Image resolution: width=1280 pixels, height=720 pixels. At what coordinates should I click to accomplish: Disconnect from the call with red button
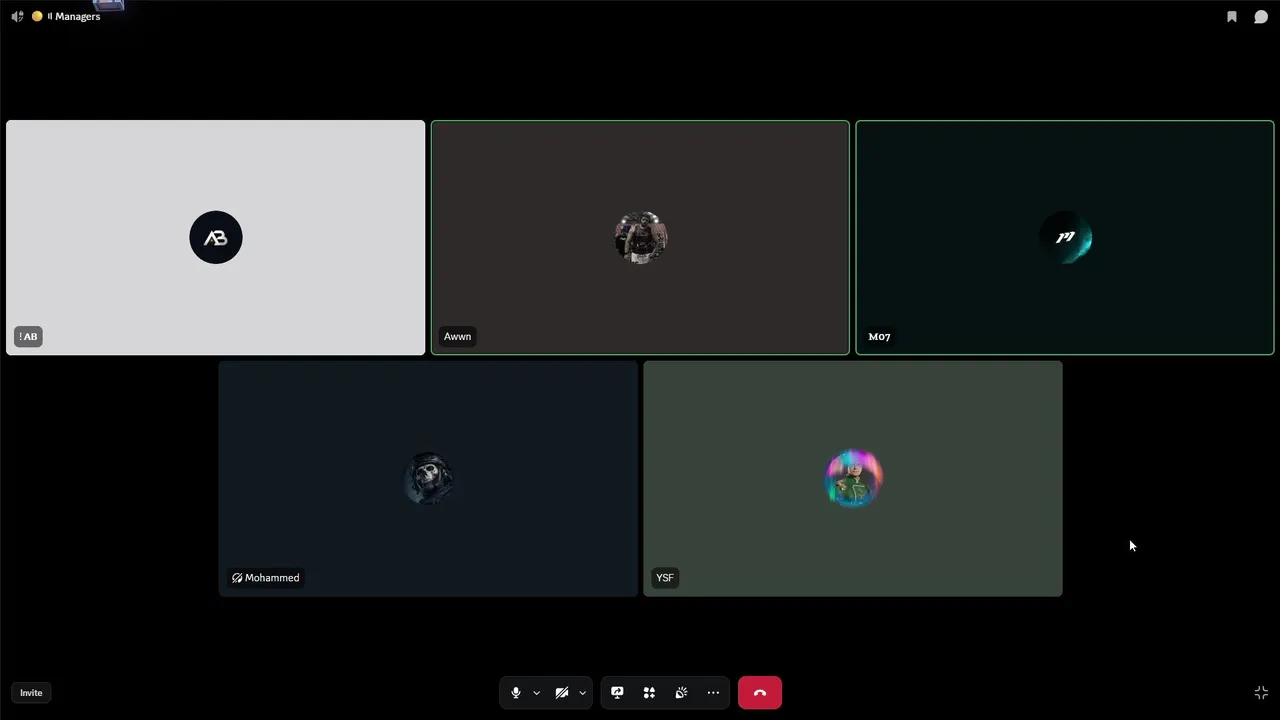760,693
